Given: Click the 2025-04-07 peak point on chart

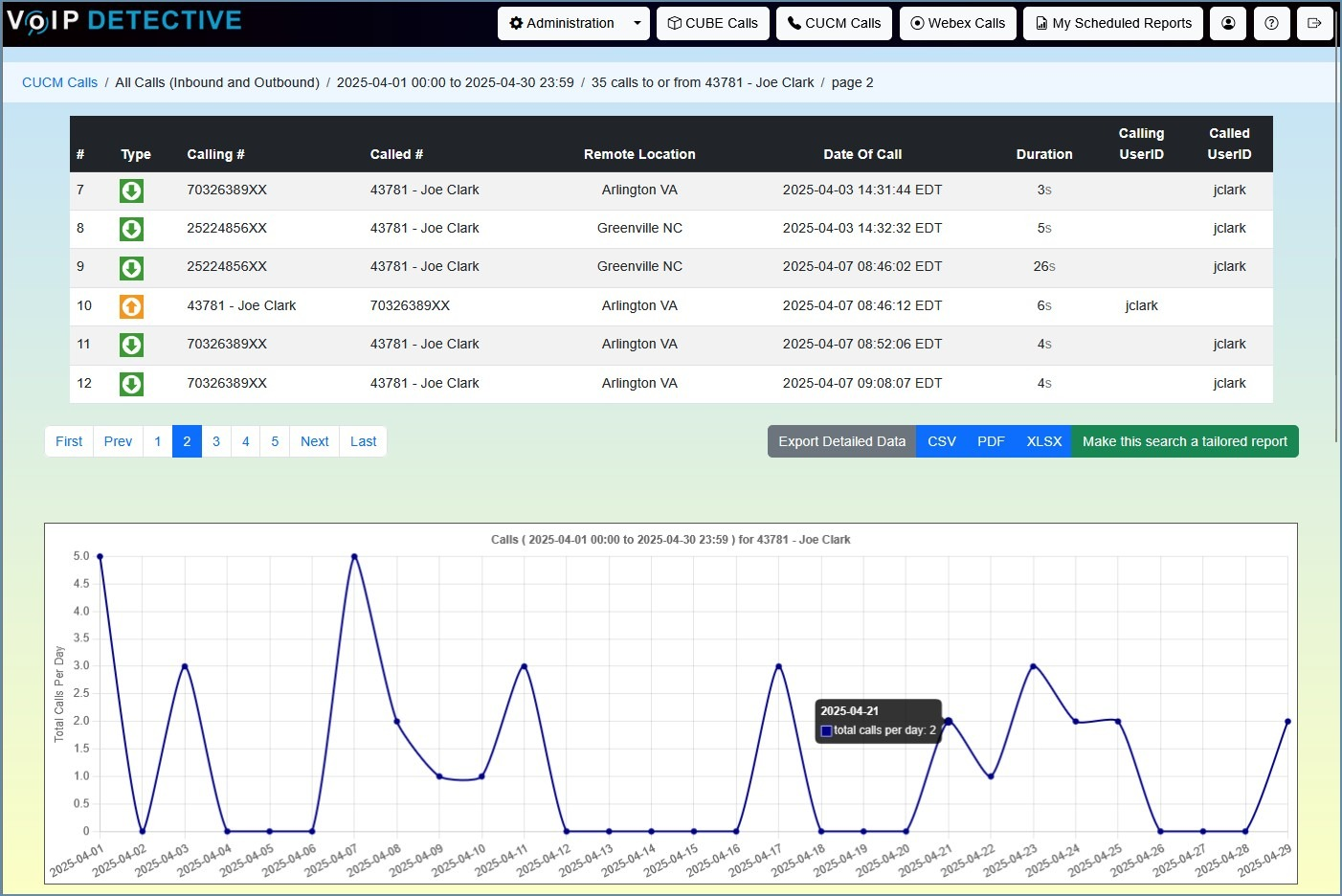Looking at the screenshot, I should (x=354, y=556).
